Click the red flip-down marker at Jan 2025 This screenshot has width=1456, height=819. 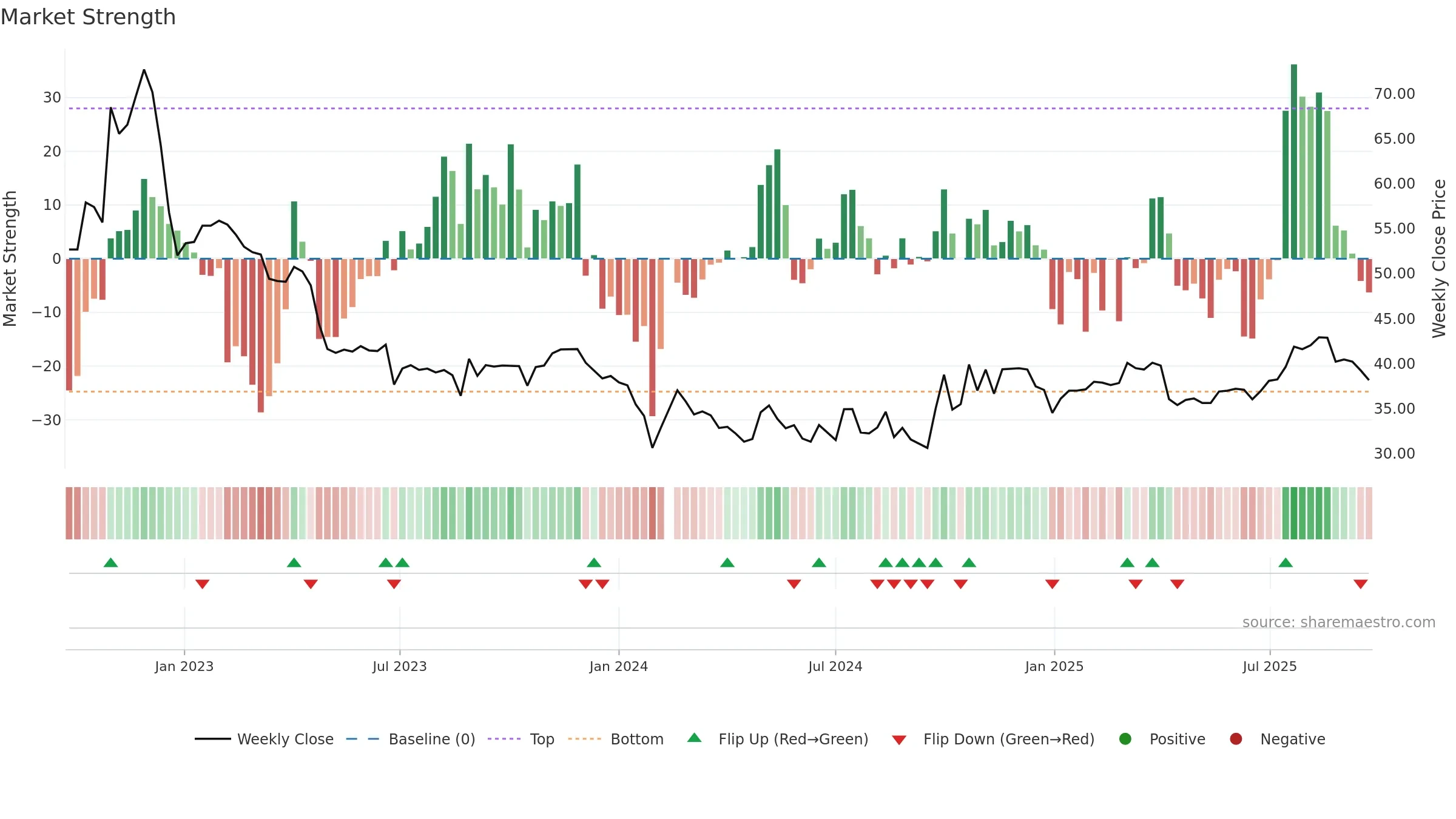click(x=1053, y=584)
